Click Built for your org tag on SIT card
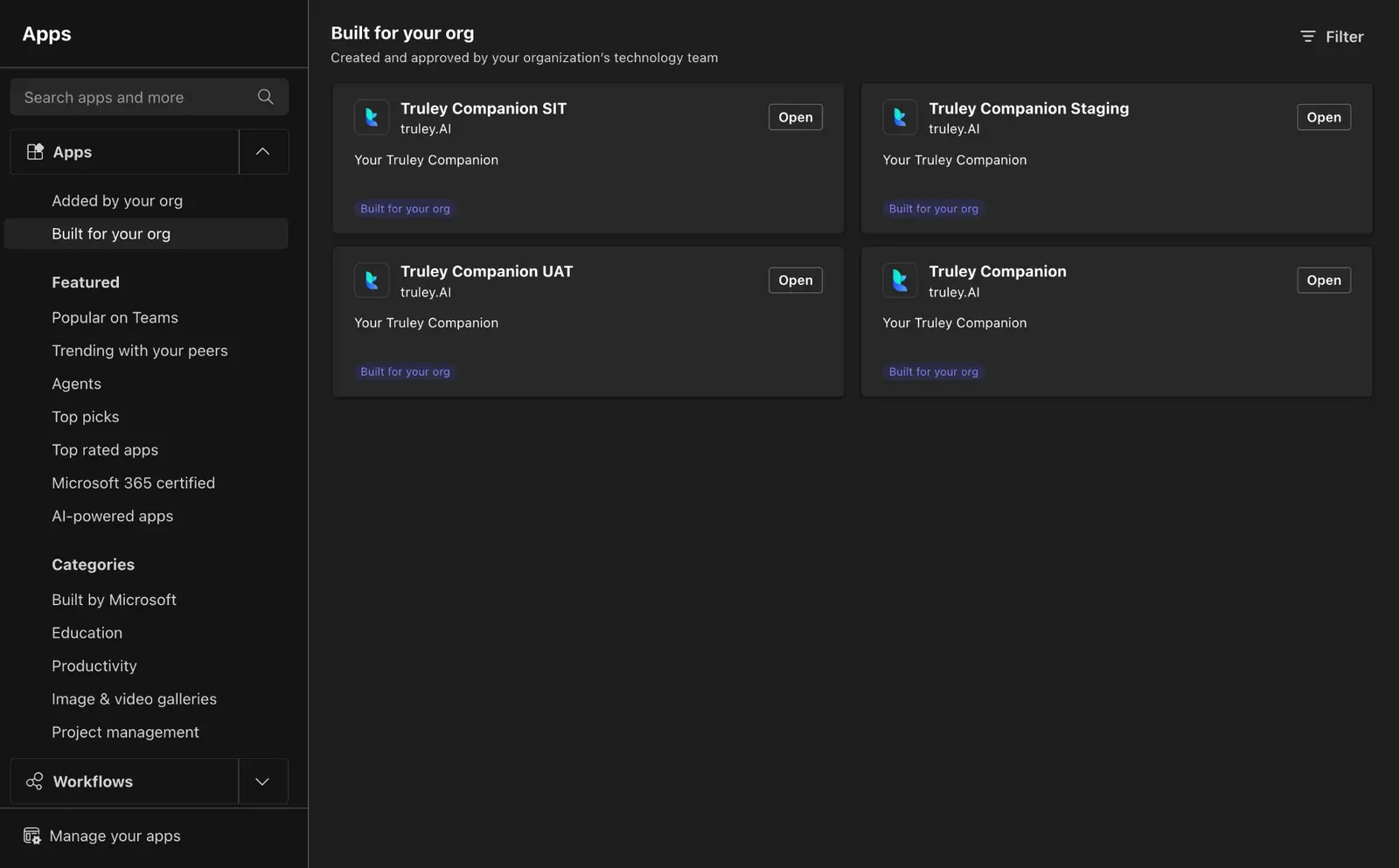Screen dimensions: 1399x868 pos(405,209)
